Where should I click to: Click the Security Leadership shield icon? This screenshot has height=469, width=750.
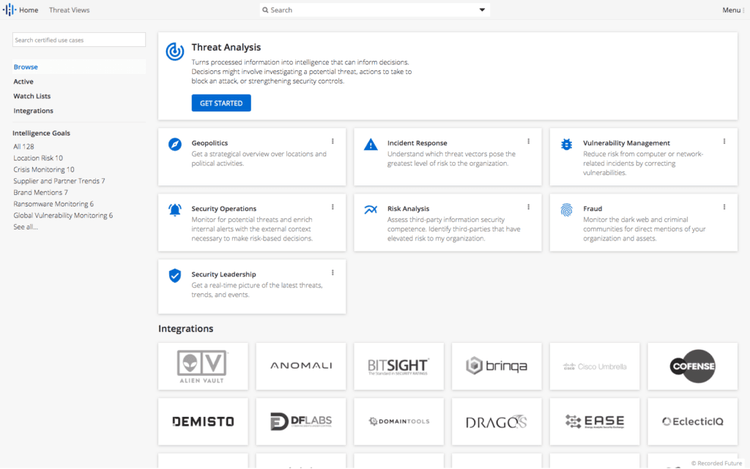pos(175,275)
